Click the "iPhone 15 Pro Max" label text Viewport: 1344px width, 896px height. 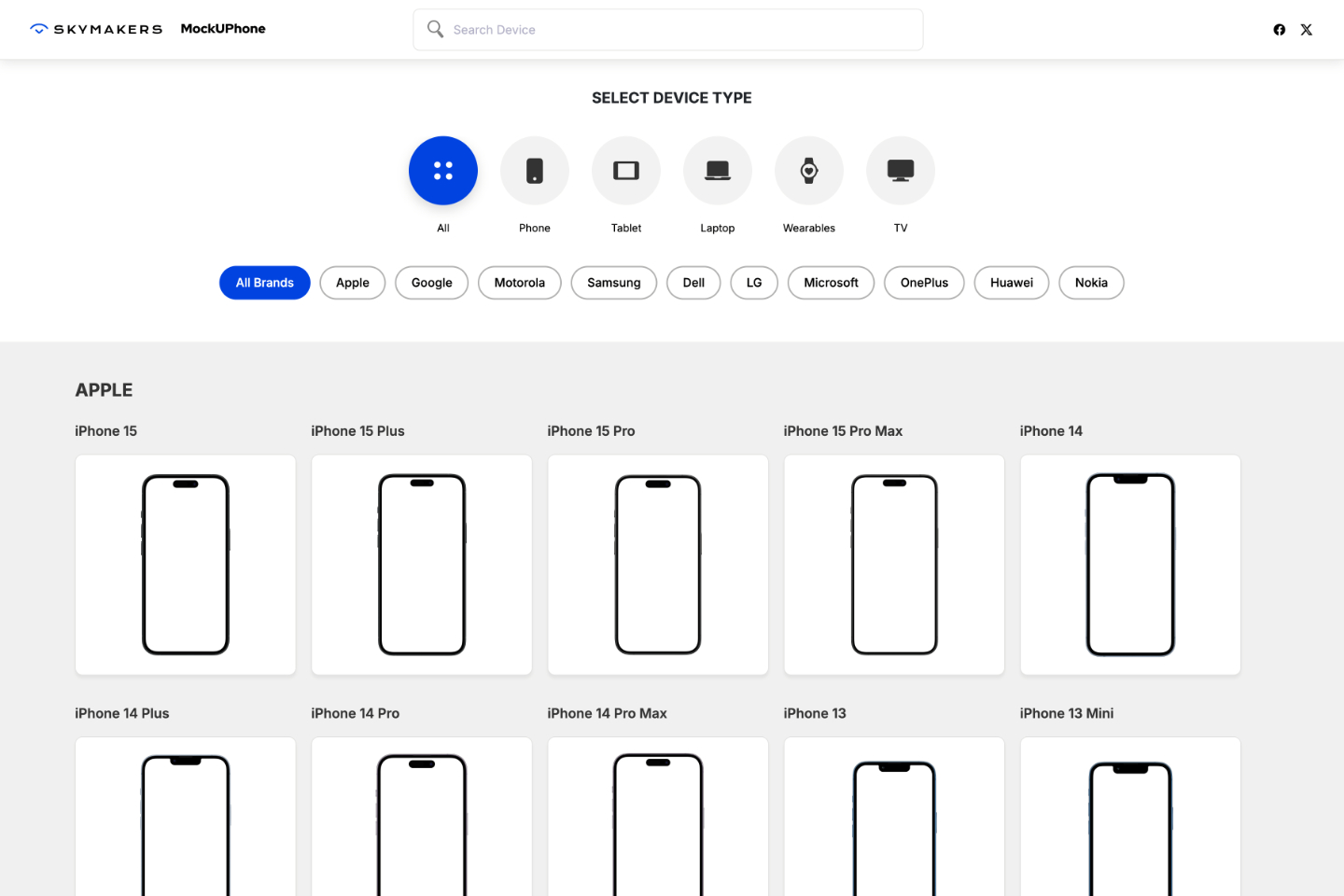(x=843, y=431)
